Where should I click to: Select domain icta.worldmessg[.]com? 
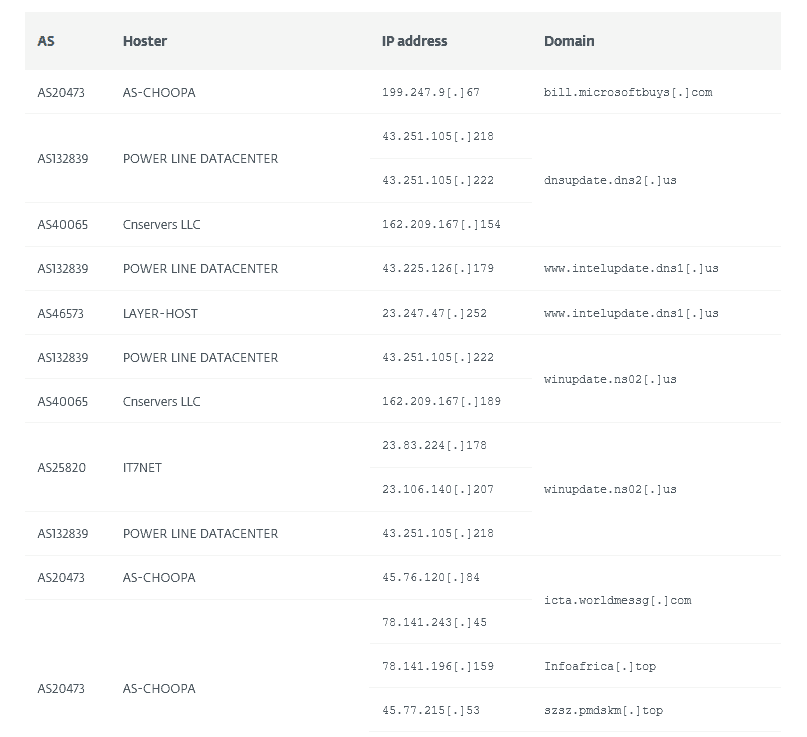618,600
